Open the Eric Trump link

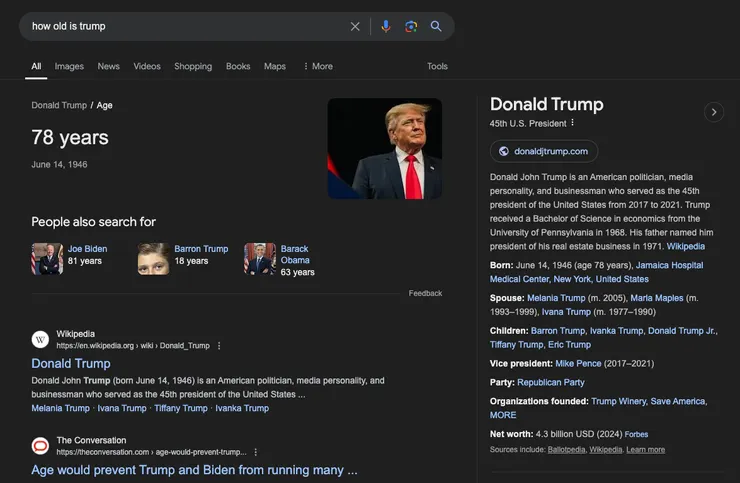coord(569,345)
